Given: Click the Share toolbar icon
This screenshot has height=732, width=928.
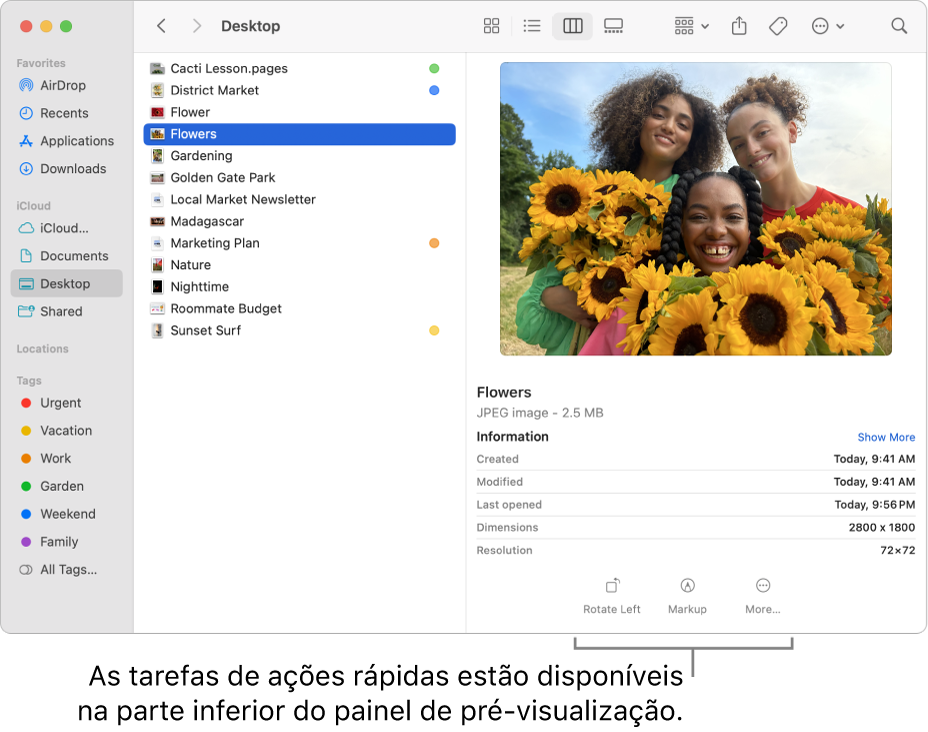Looking at the screenshot, I should click(x=739, y=26).
